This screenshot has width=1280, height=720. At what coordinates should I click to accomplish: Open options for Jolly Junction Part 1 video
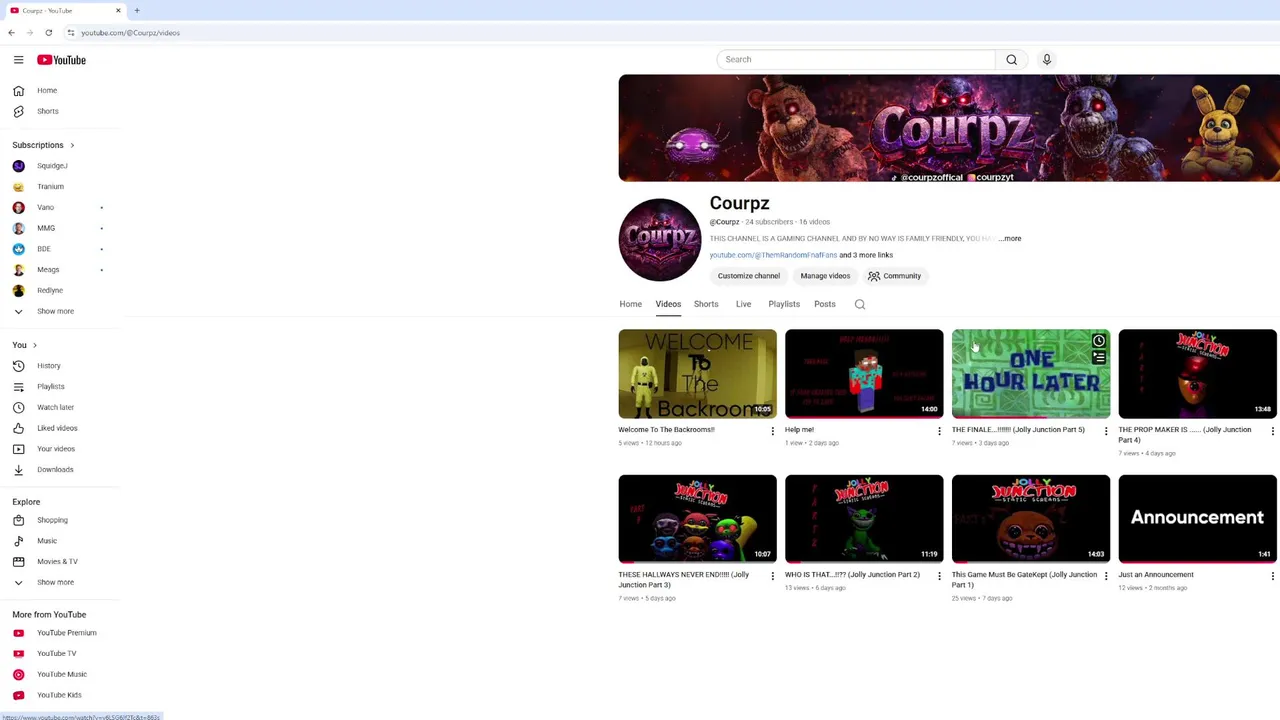point(1105,576)
